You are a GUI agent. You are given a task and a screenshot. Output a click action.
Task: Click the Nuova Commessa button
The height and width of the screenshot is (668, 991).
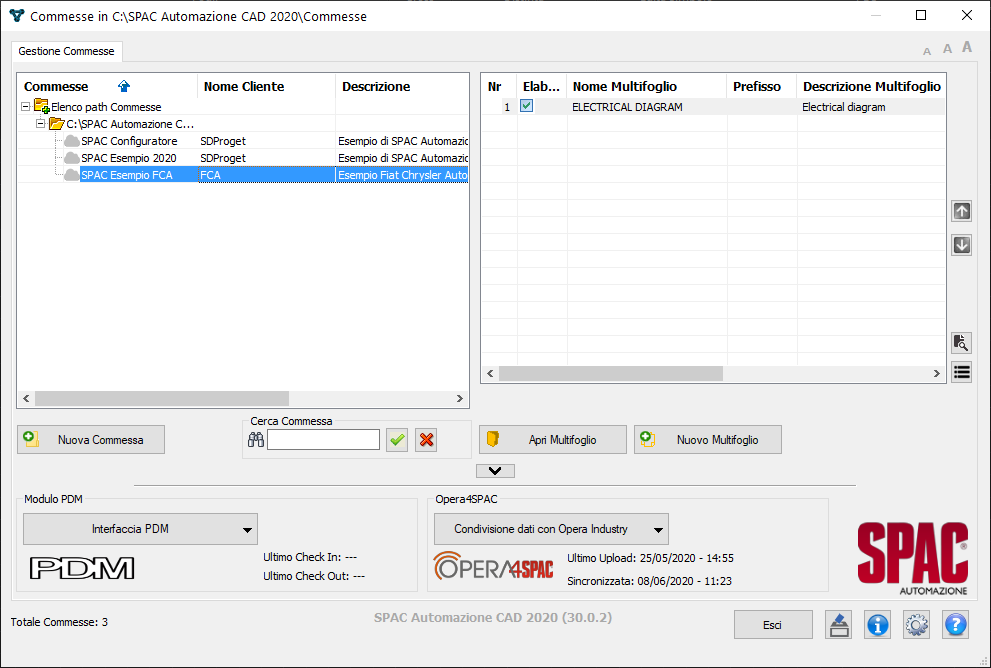[91, 440]
